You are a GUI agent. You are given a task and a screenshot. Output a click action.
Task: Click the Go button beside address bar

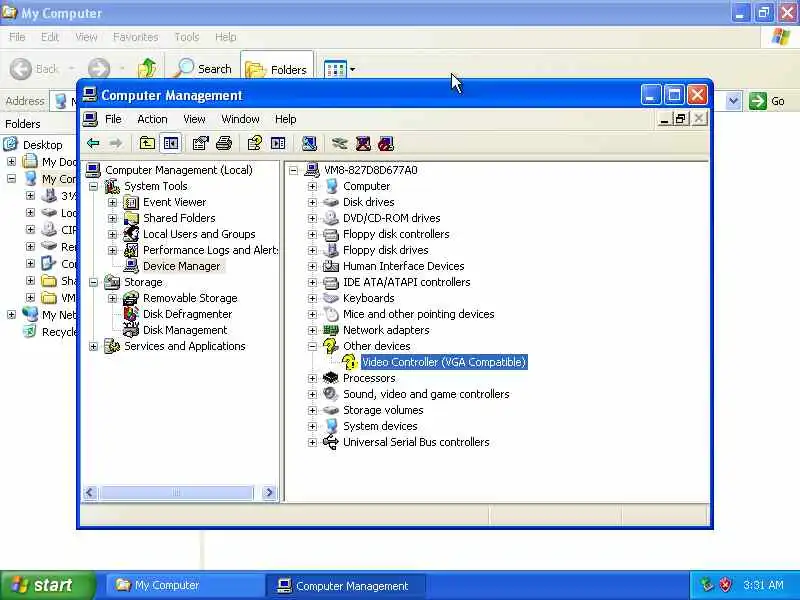(x=767, y=101)
